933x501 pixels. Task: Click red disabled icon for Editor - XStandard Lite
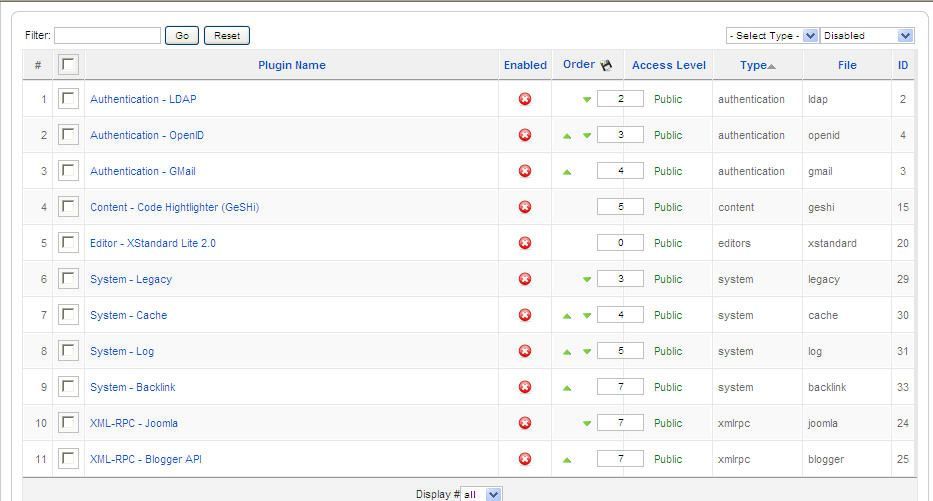tap(525, 243)
